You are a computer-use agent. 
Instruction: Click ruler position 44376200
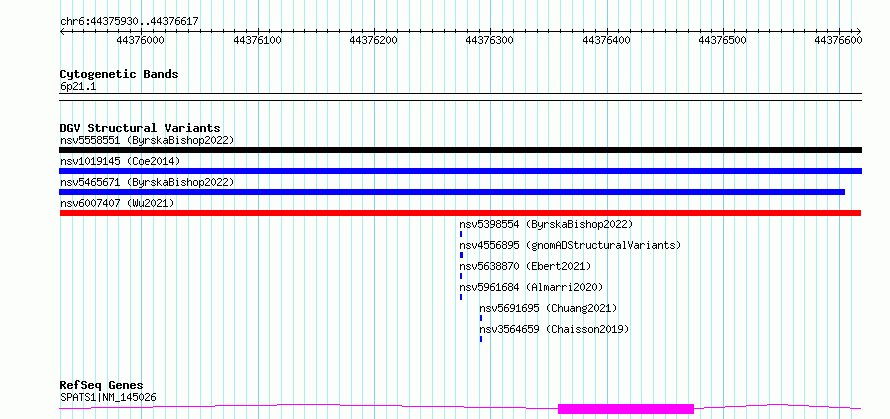pos(373,41)
